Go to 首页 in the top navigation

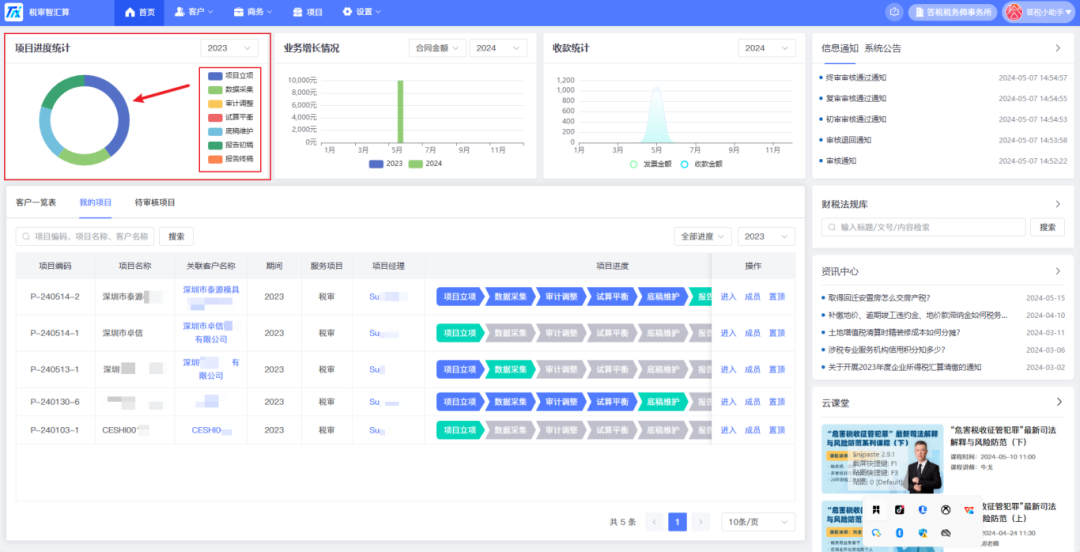[x=140, y=12]
